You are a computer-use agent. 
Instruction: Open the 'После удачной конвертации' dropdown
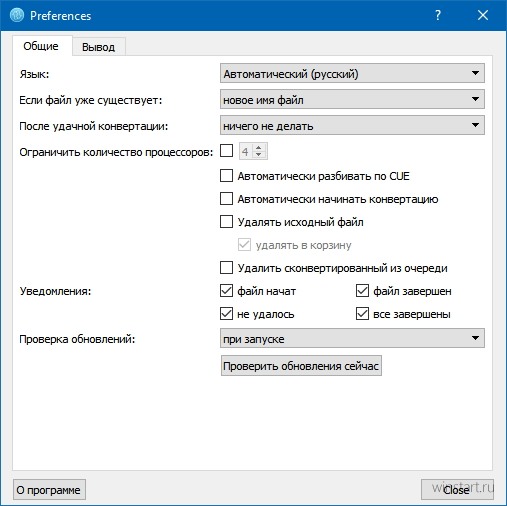(352, 125)
